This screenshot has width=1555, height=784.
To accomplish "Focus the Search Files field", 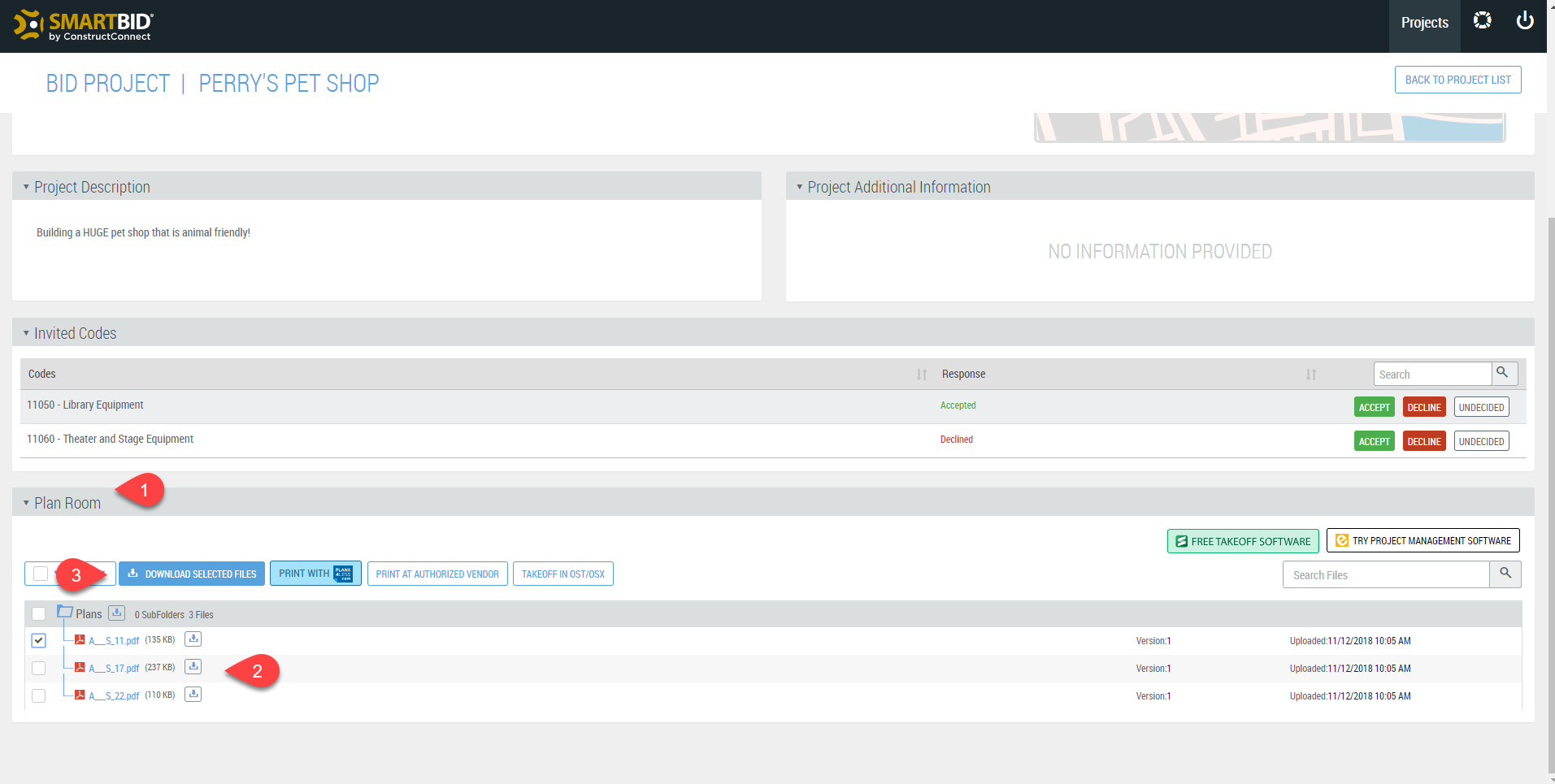I will tap(1386, 574).
